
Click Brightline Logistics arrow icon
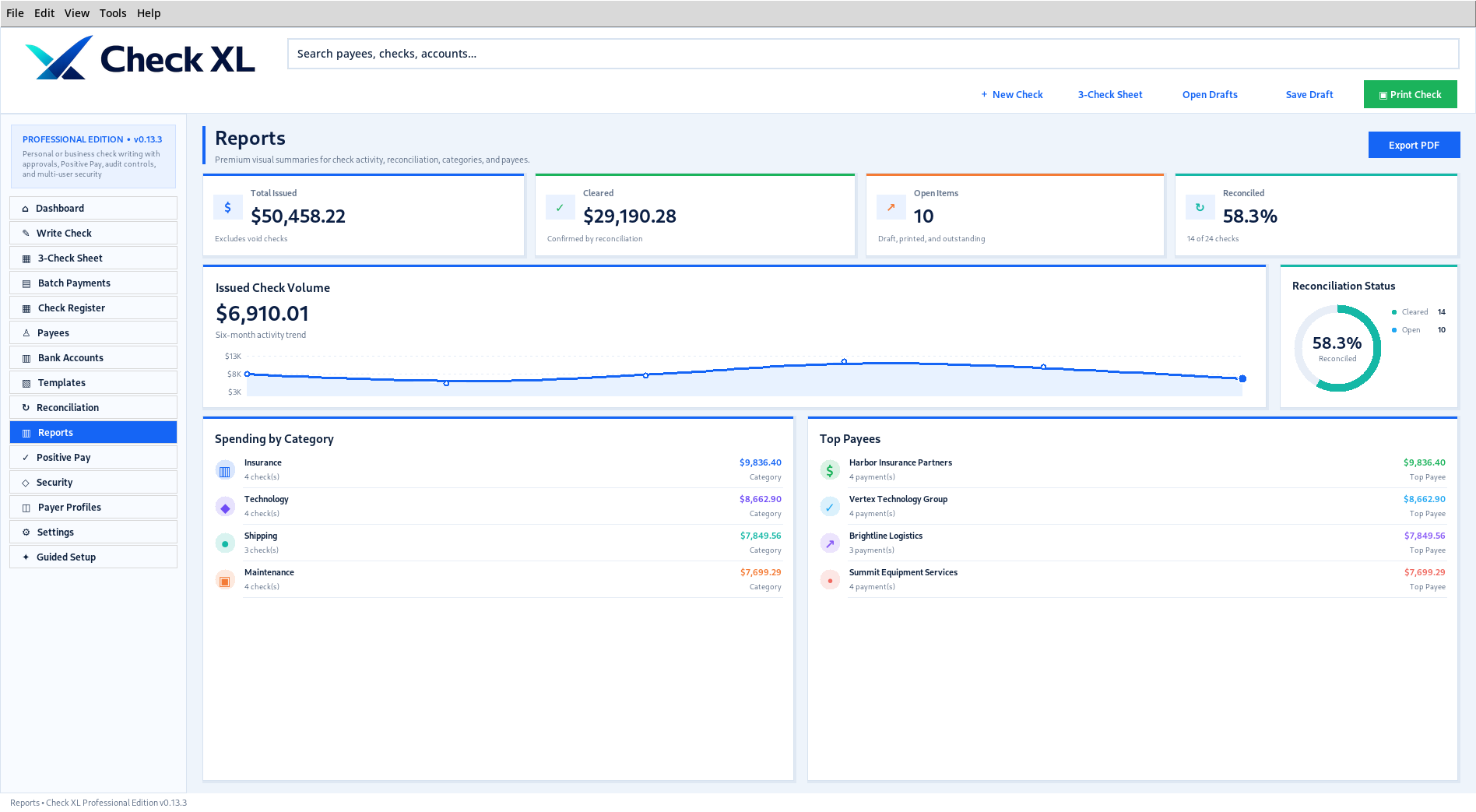830,543
